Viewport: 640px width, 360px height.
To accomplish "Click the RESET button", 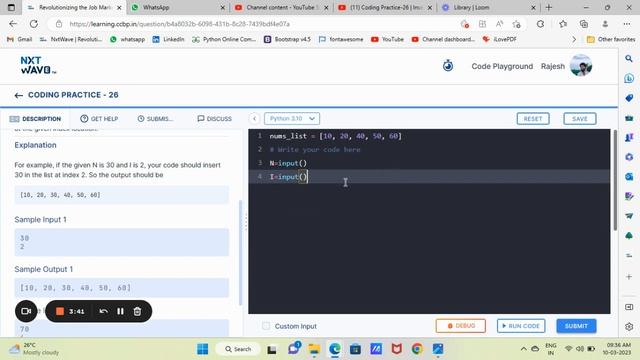I will coord(533,118).
